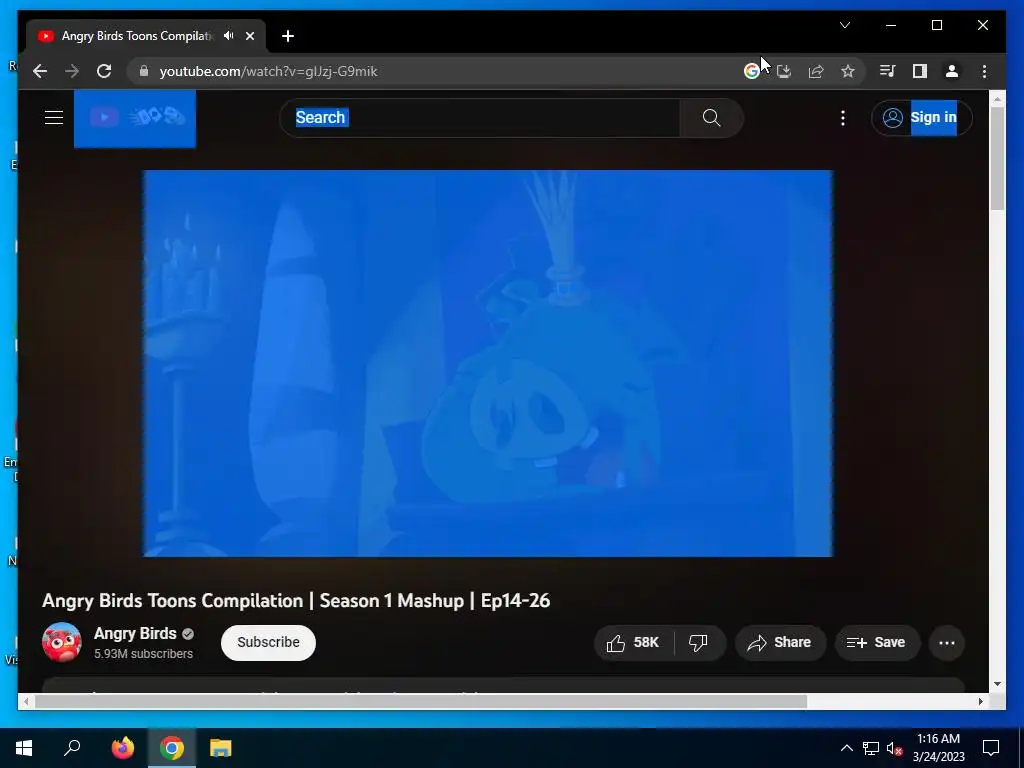
Task: Click on the video player
Action: [x=488, y=363]
